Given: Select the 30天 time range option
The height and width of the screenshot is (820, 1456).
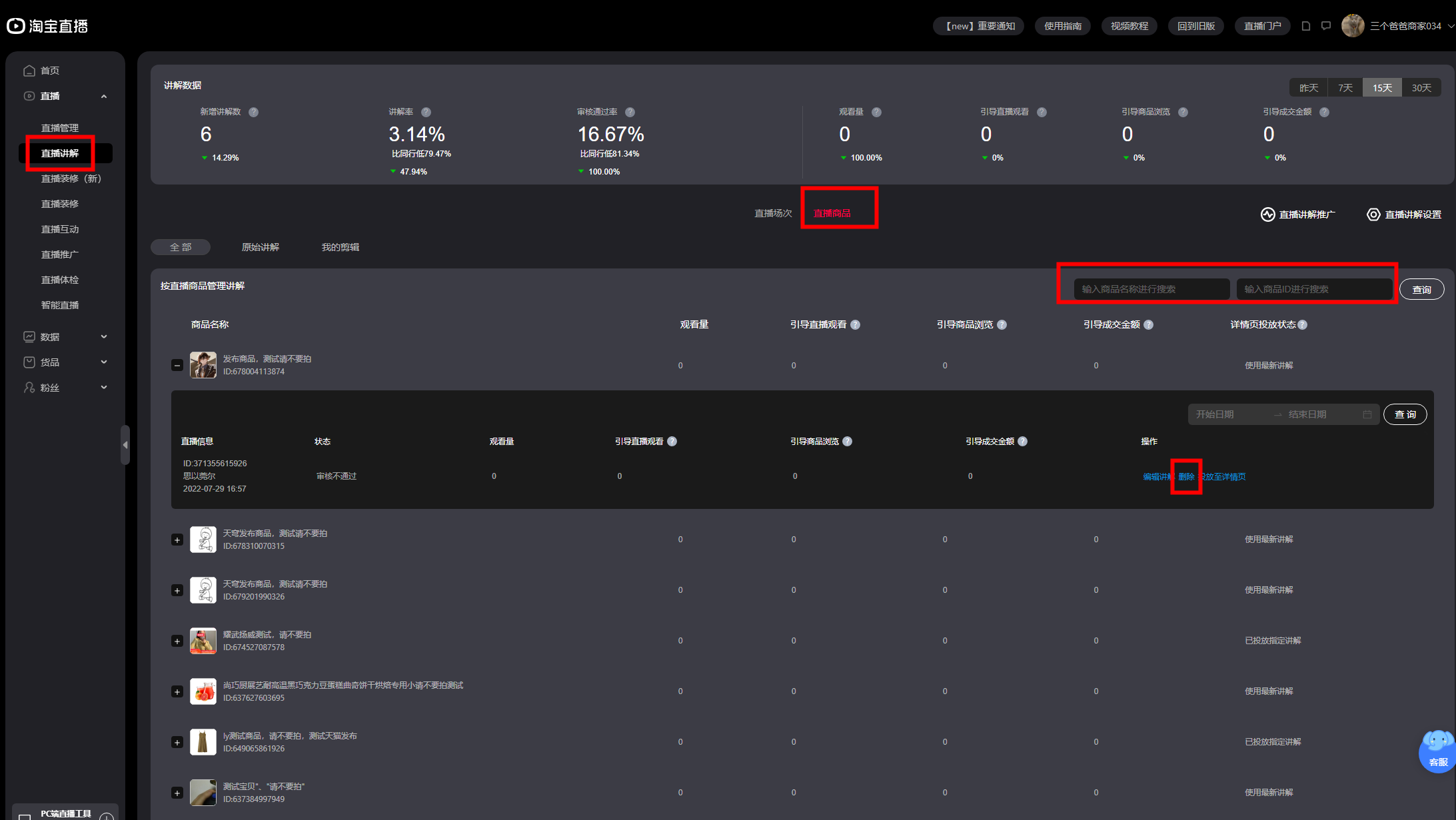Looking at the screenshot, I should (x=1421, y=88).
